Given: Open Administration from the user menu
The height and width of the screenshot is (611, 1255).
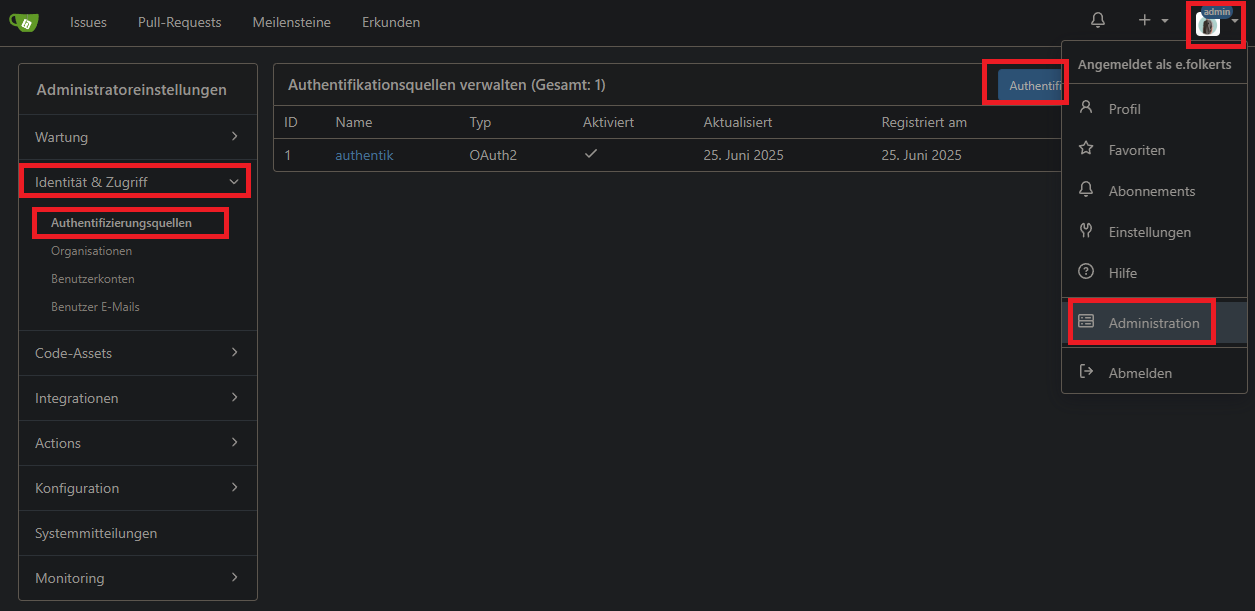Looking at the screenshot, I should pos(1153,323).
